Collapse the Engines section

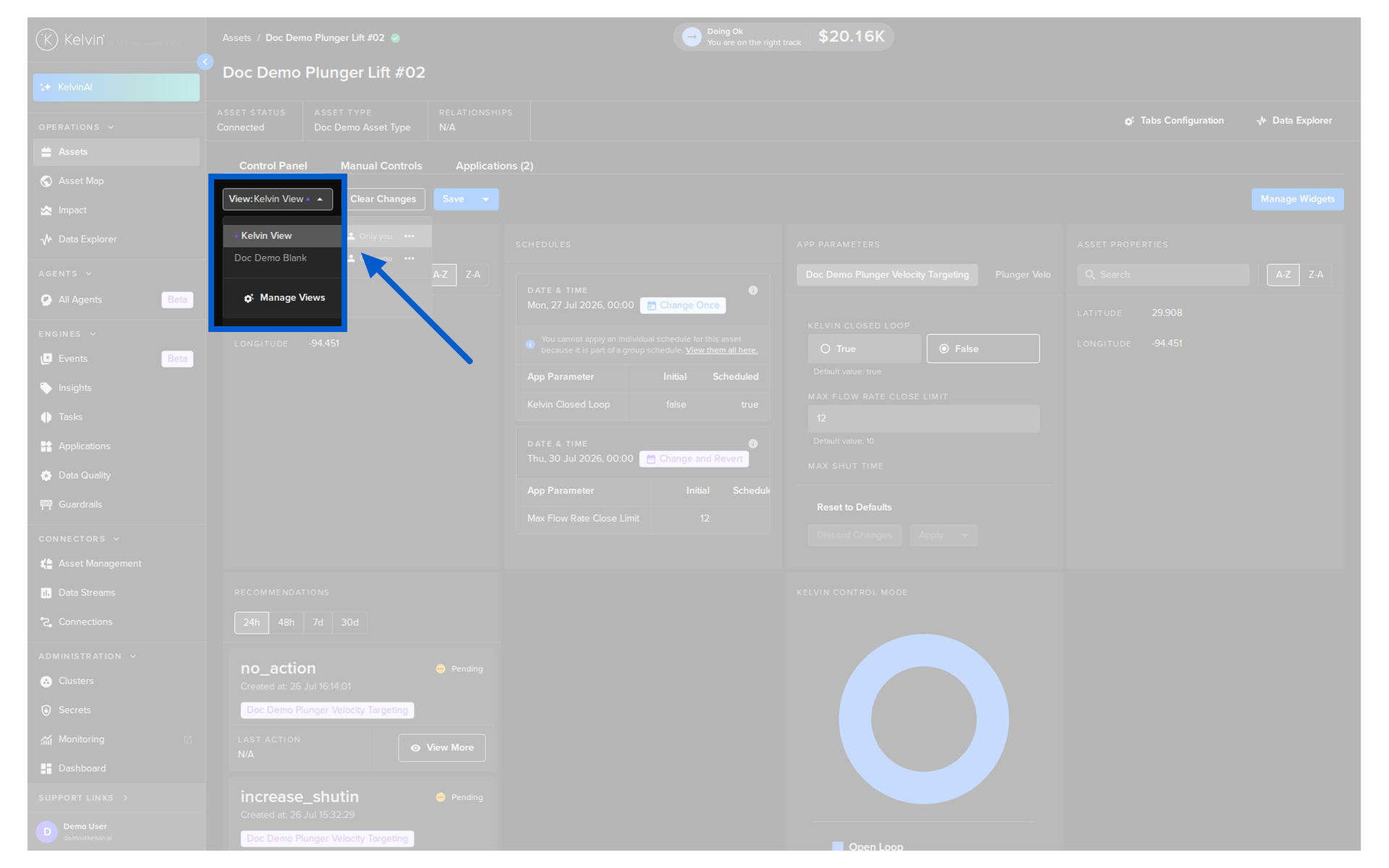click(x=93, y=334)
